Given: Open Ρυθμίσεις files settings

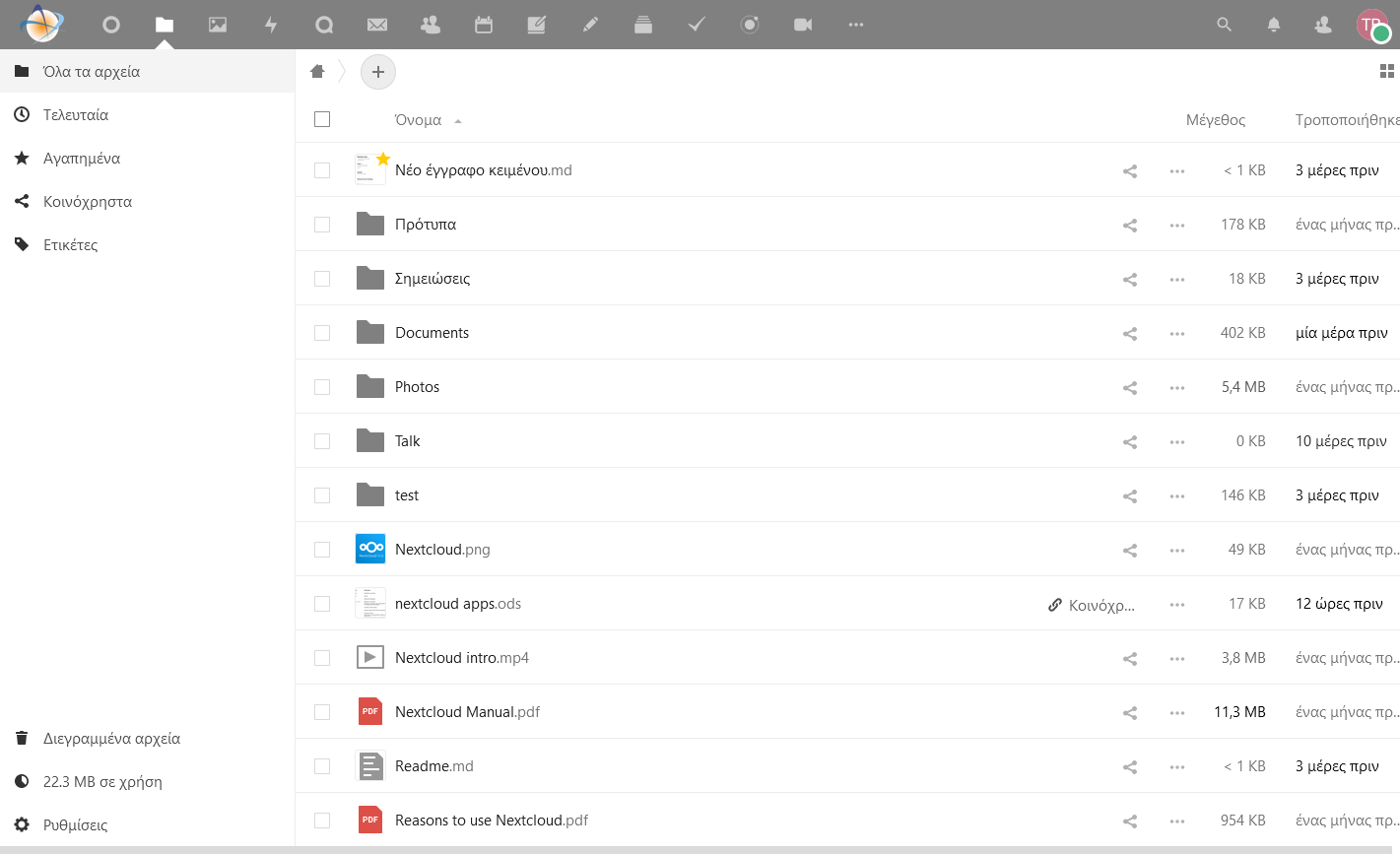Looking at the screenshot, I should (148, 824).
